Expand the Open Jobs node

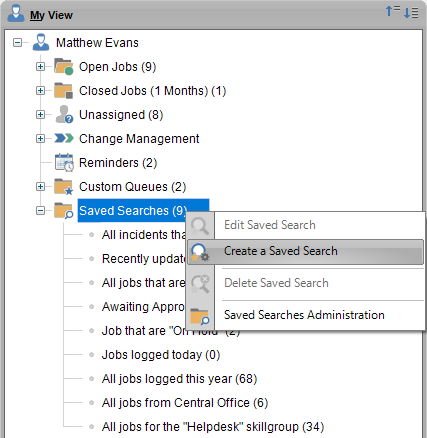click(x=40, y=67)
